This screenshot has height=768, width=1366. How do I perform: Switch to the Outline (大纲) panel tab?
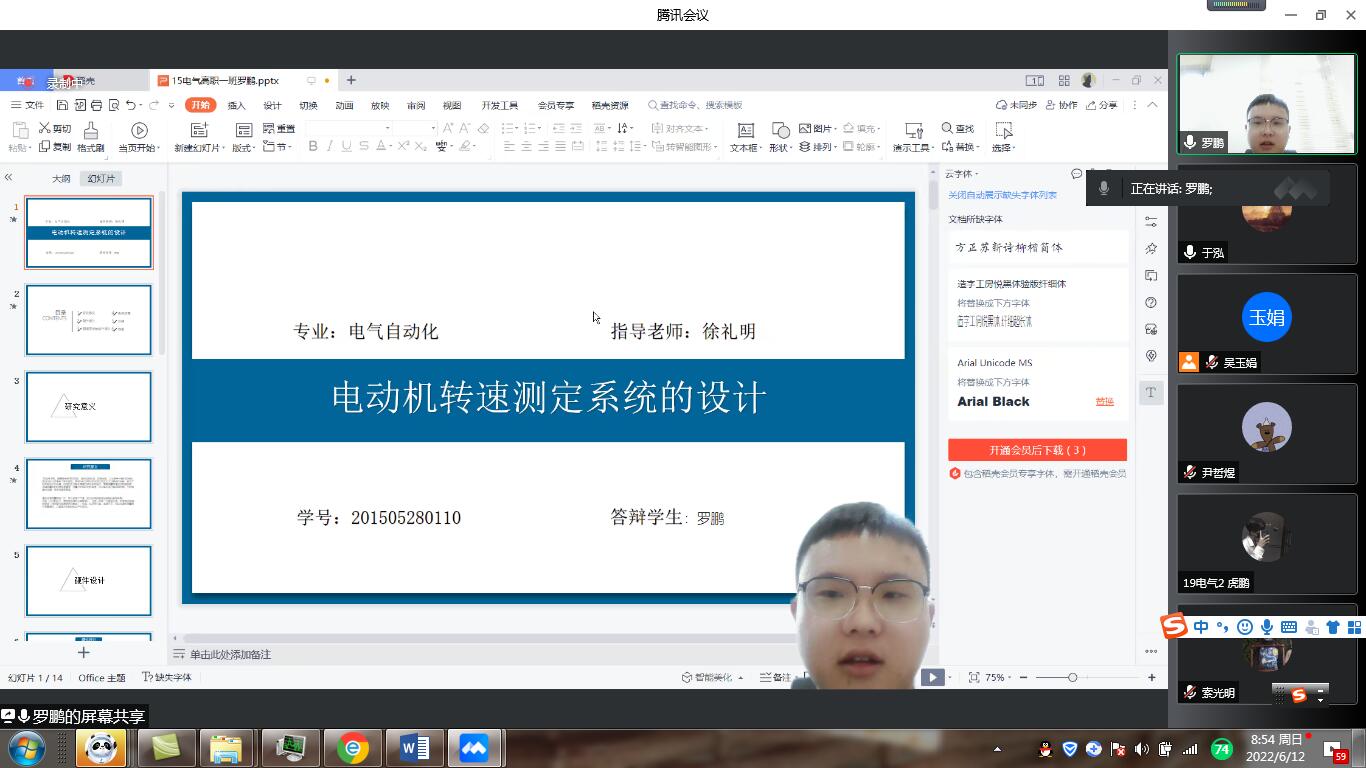[61, 178]
